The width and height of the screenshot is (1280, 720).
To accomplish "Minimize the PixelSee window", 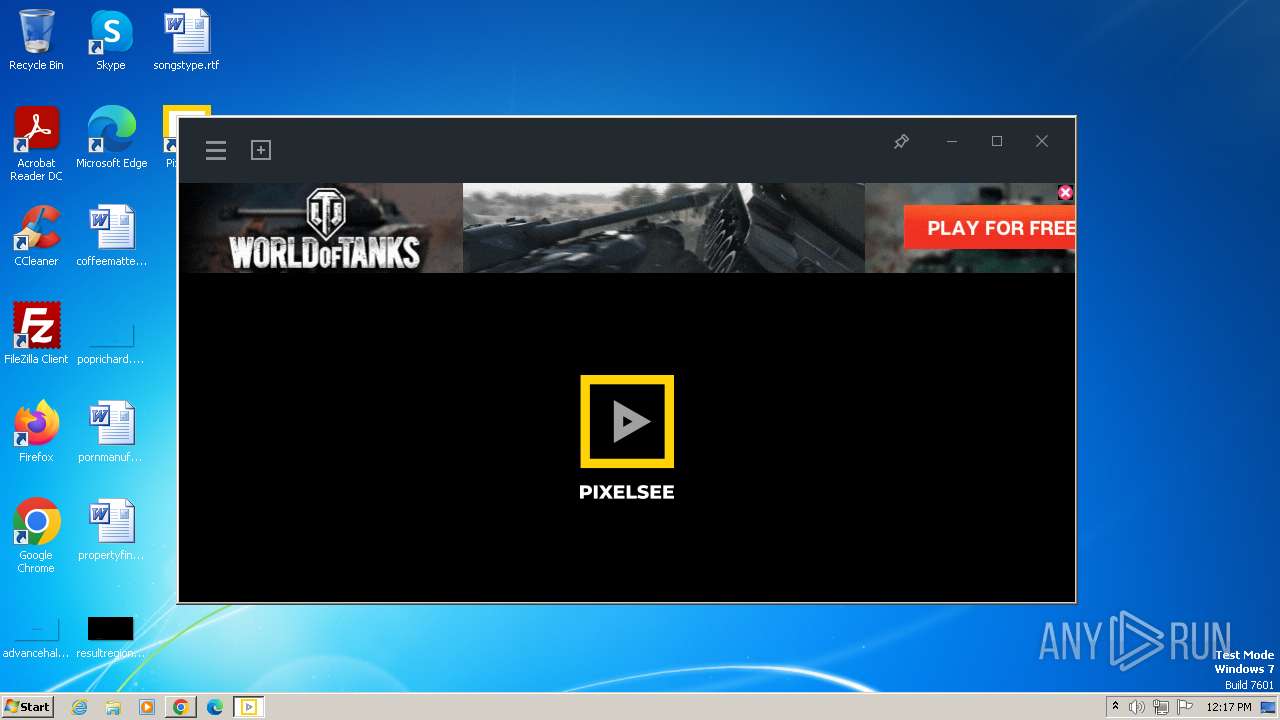I will tap(952, 142).
